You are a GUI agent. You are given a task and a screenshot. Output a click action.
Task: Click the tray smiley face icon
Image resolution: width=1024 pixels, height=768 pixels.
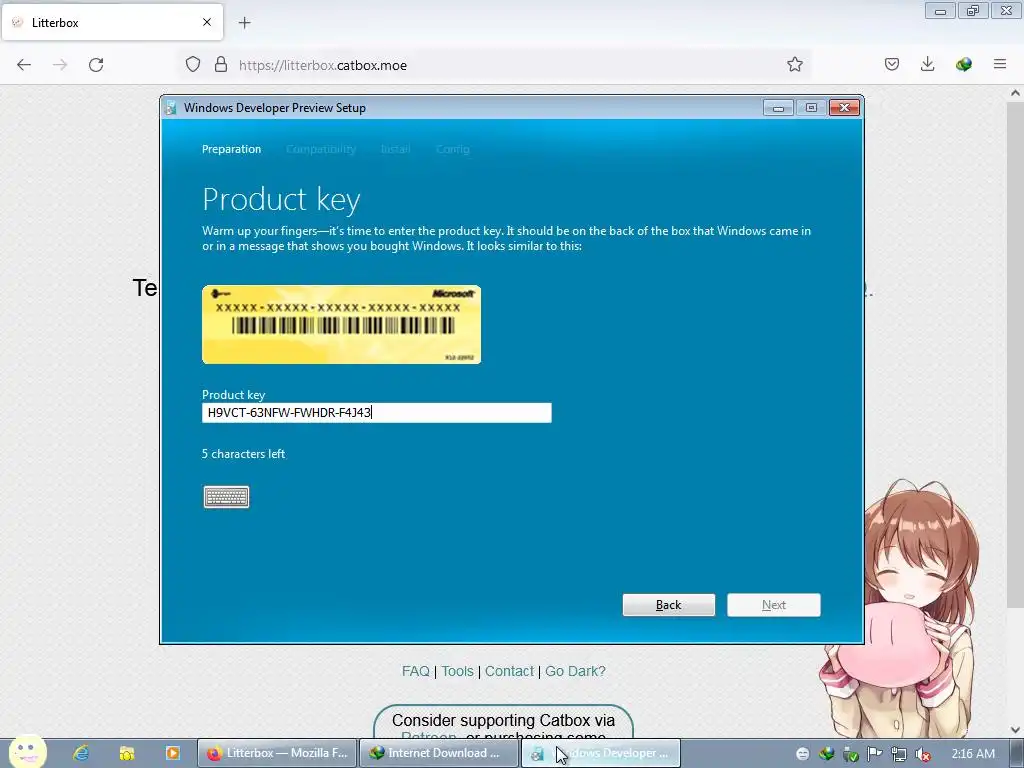tap(803, 754)
